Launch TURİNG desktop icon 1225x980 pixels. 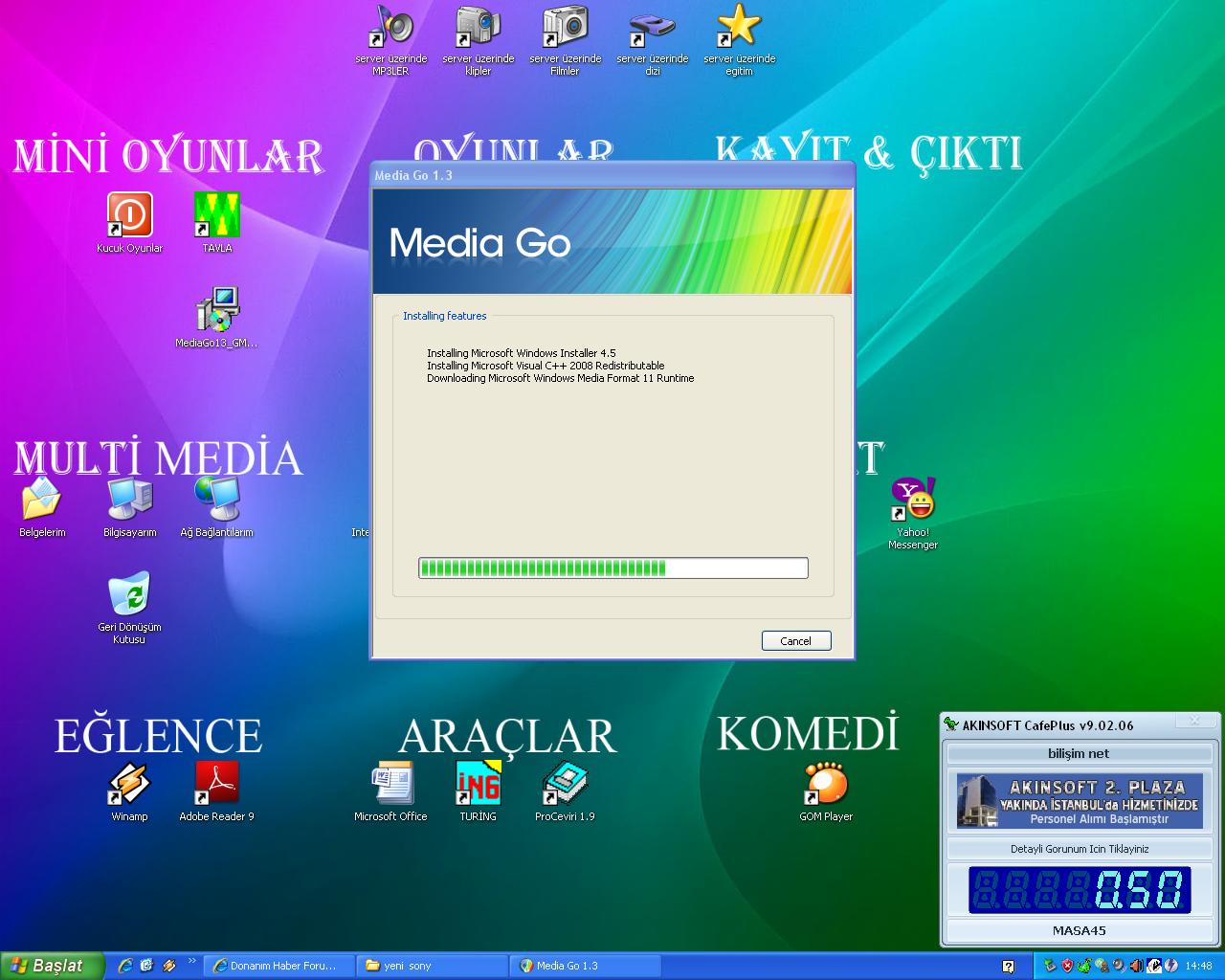pos(478,791)
